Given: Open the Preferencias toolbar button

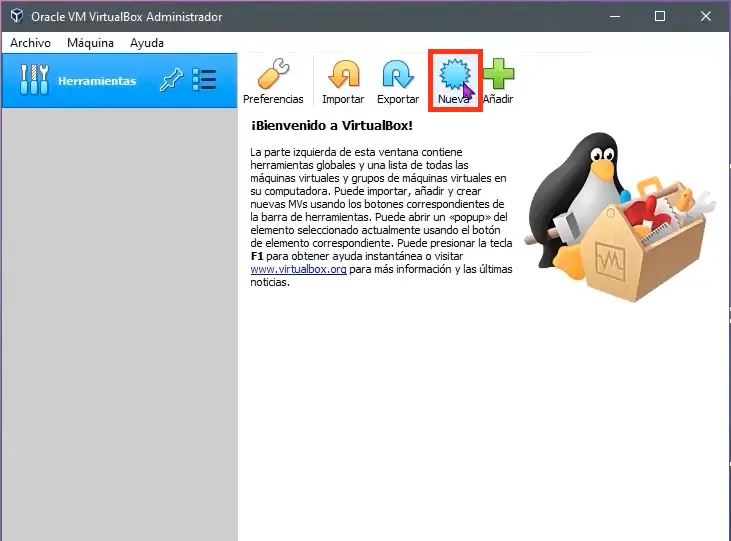Looking at the screenshot, I should click(273, 81).
